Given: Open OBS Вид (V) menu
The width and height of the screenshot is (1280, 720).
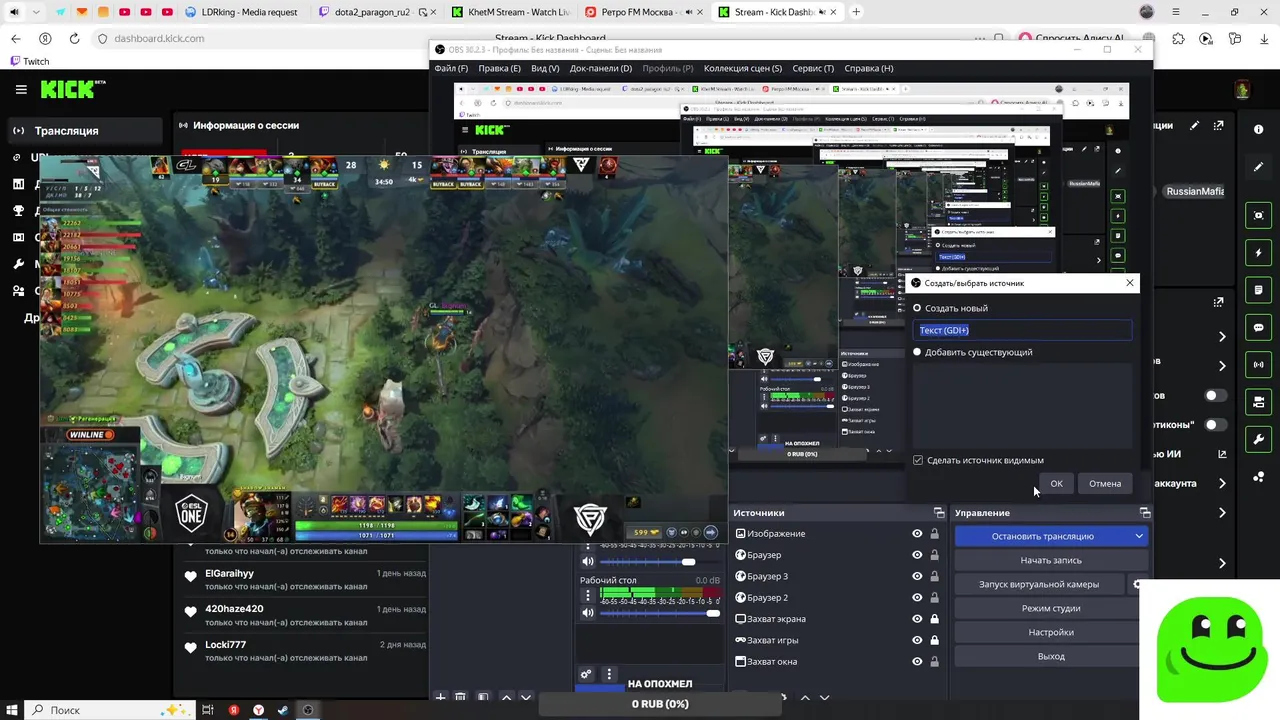Looking at the screenshot, I should coord(545,68).
